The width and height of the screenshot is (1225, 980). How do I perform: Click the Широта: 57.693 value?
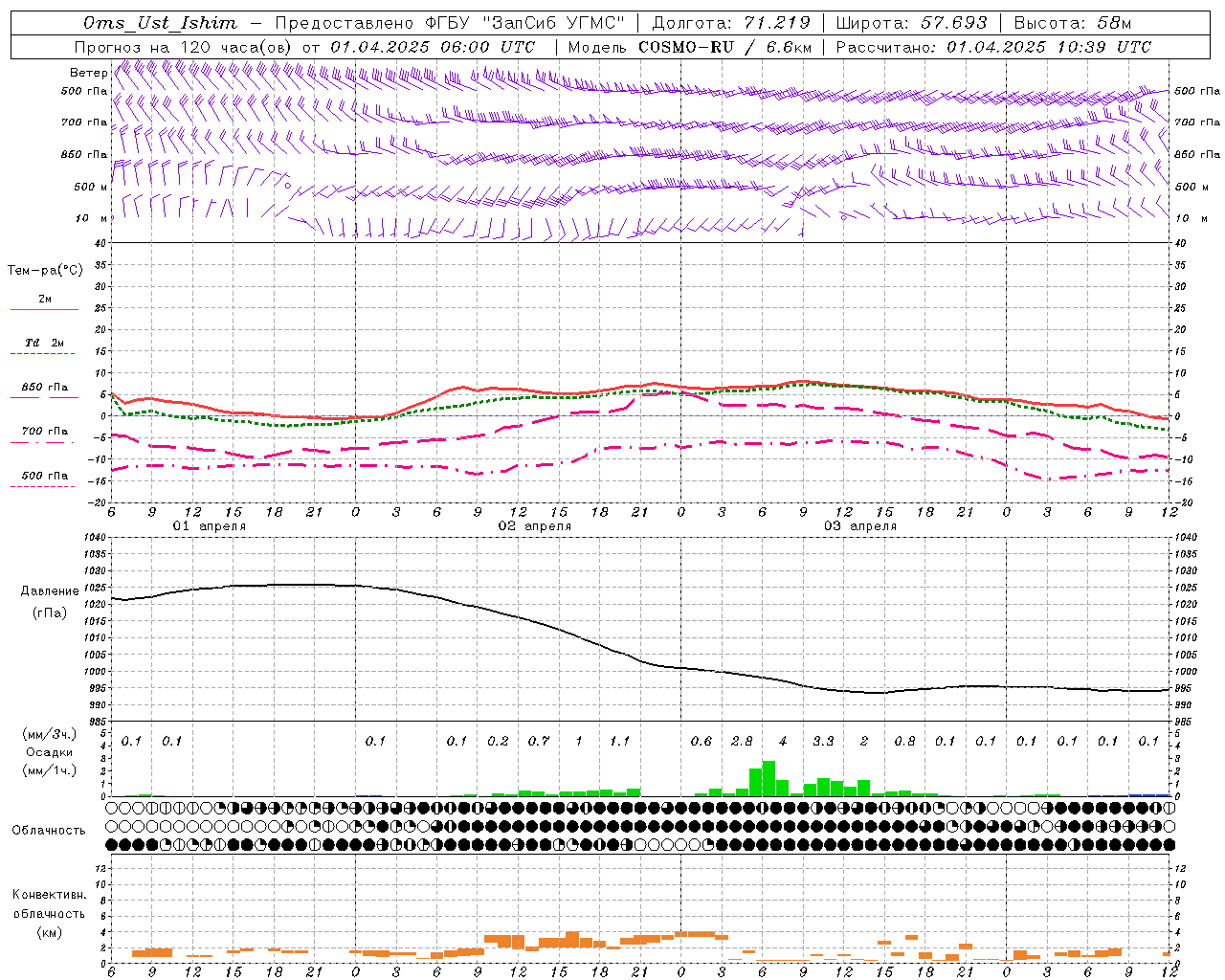911,23
